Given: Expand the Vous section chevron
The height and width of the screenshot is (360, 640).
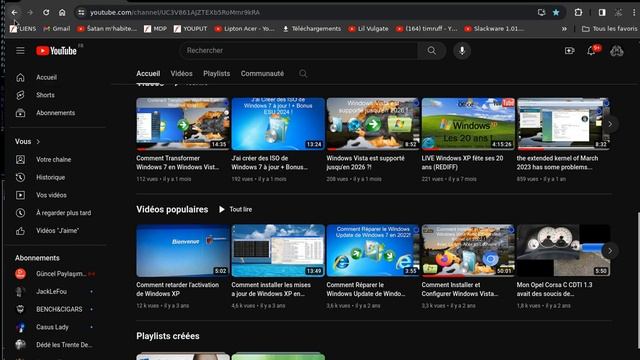Looking at the screenshot, I should (x=38, y=142).
